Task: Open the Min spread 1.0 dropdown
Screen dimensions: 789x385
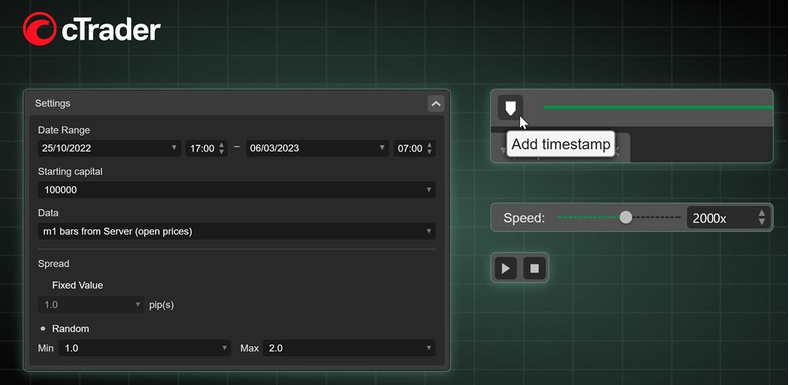Action: tap(144, 348)
